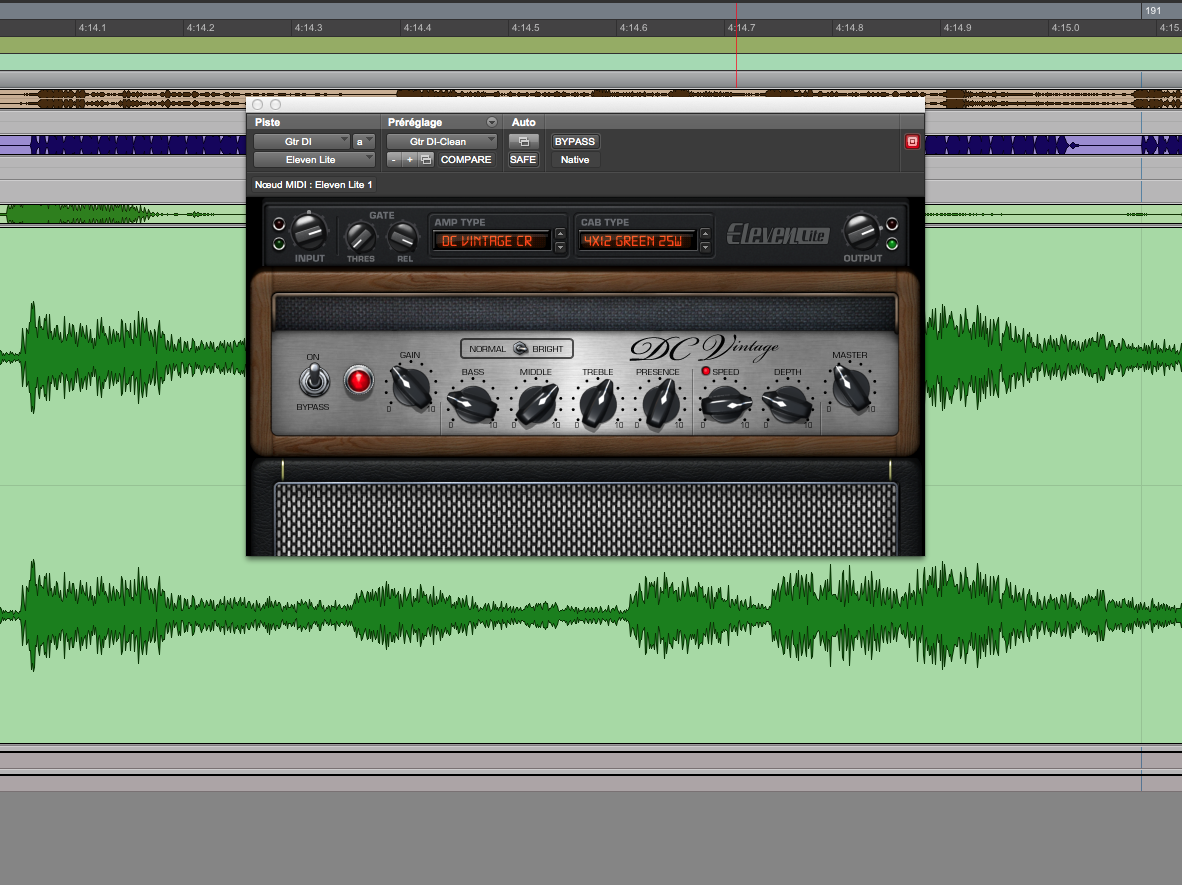Screen dimensions: 1182x885
Task: Open the Eleven Lite plug-in selector
Action: [314, 160]
